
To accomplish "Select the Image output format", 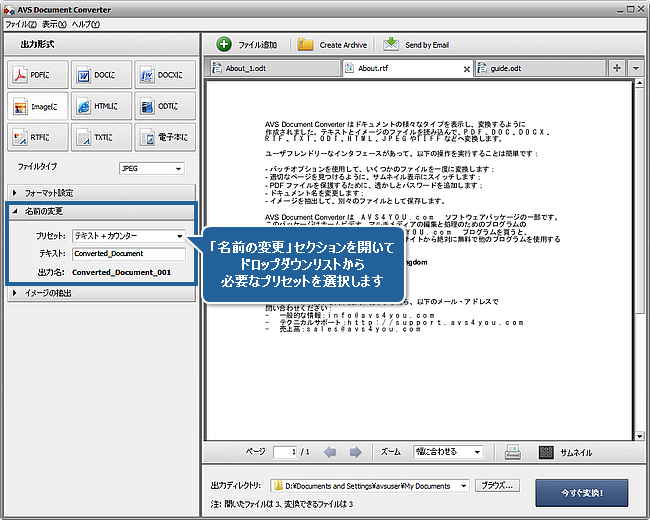I will point(38,107).
